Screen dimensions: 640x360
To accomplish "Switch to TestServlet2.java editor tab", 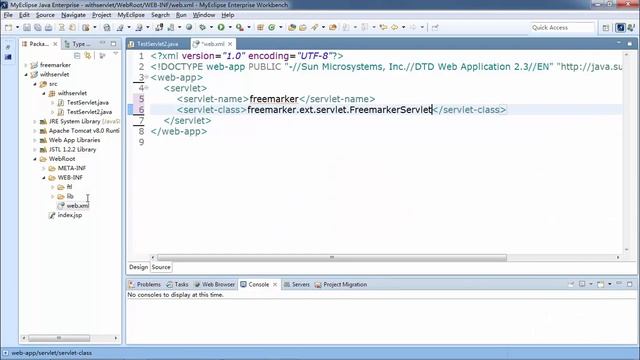I will (x=157, y=44).
